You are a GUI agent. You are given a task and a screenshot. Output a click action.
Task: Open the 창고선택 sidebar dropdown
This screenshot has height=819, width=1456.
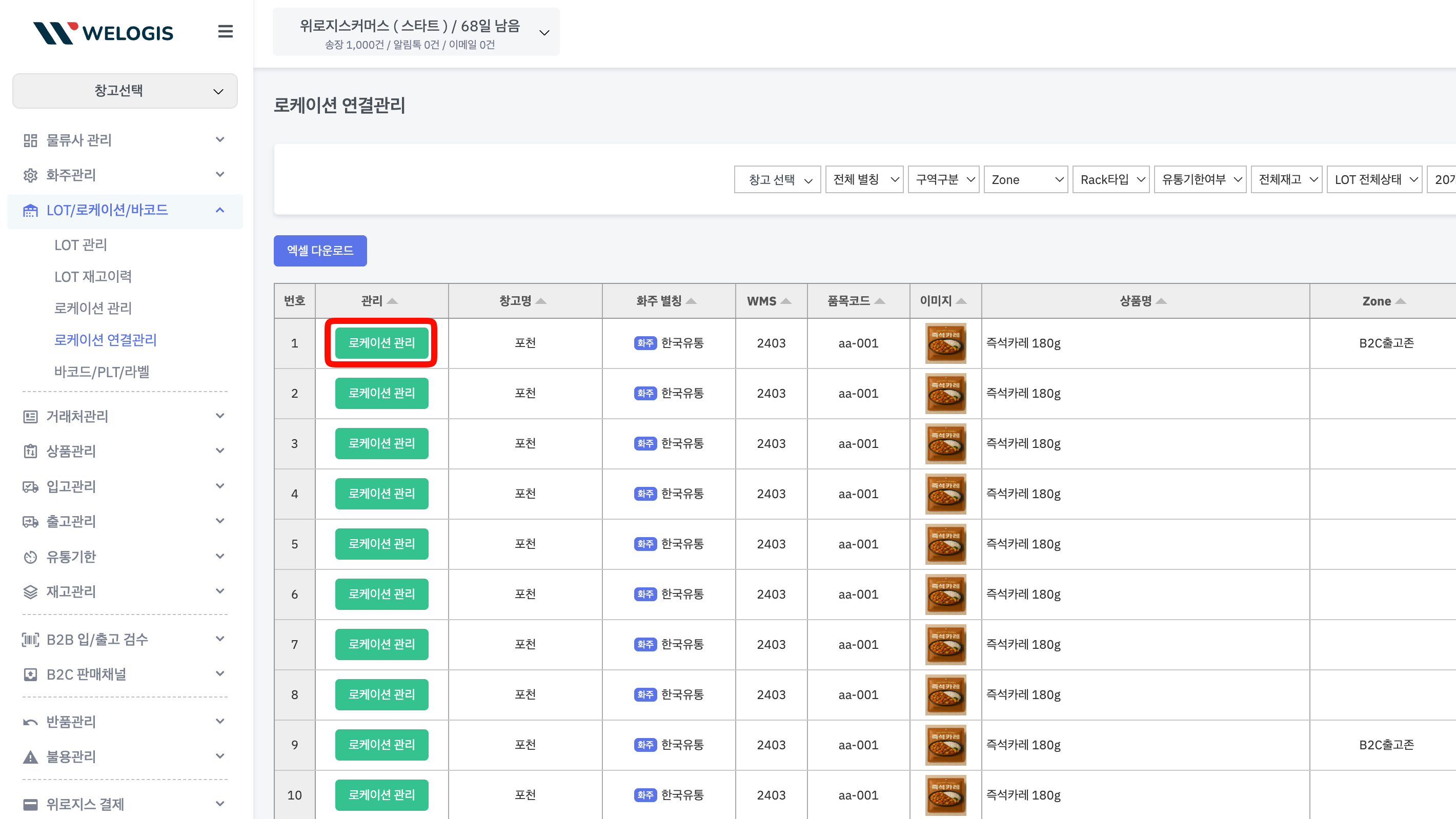coord(125,91)
